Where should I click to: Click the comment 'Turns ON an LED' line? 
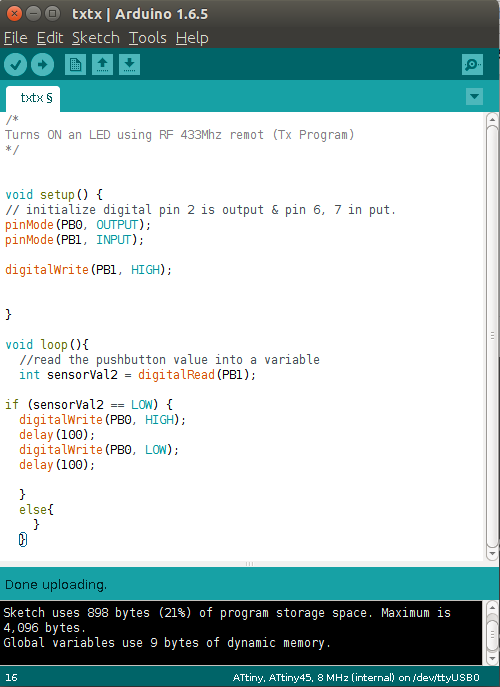pos(179,135)
